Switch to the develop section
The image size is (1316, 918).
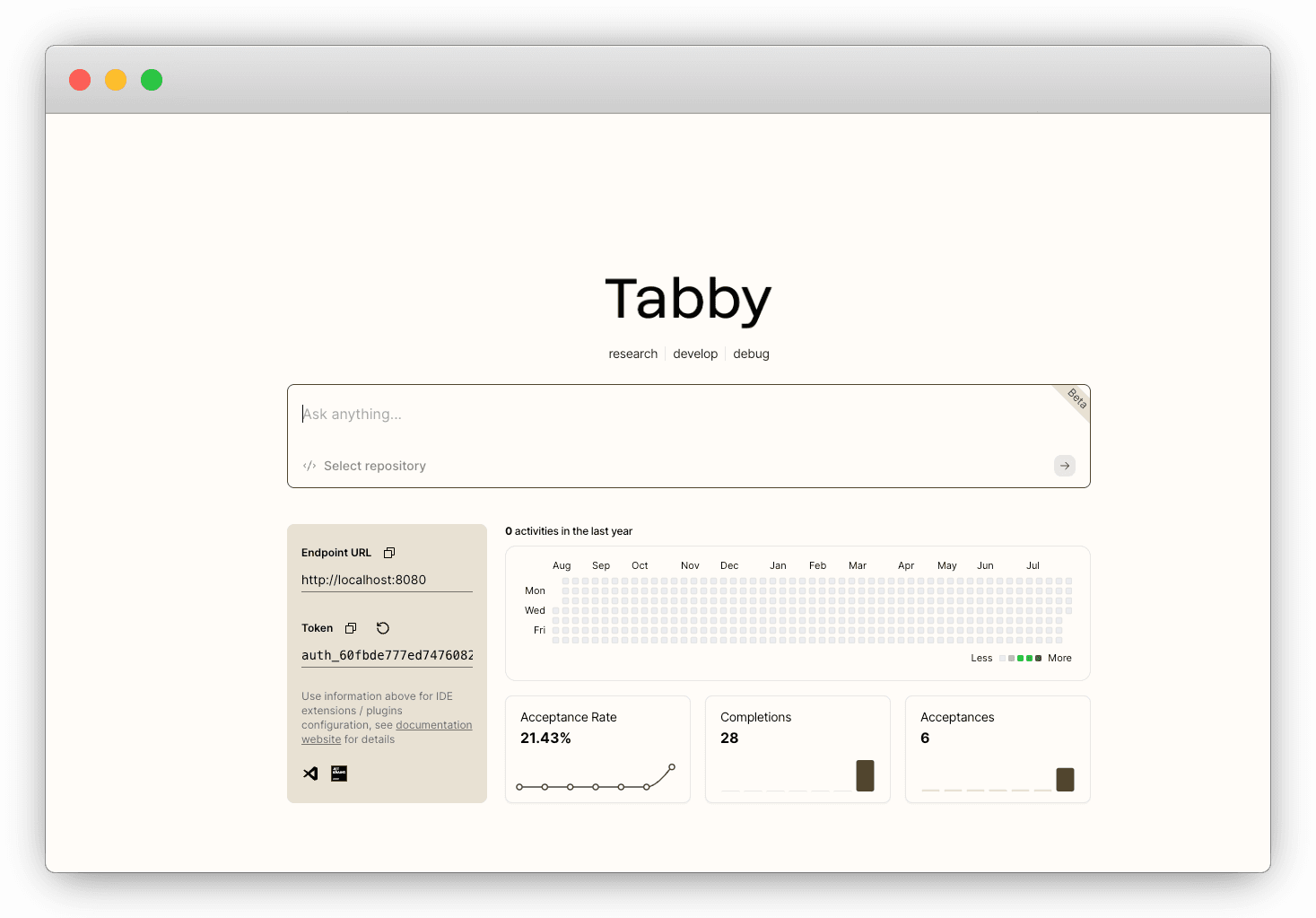[695, 354]
